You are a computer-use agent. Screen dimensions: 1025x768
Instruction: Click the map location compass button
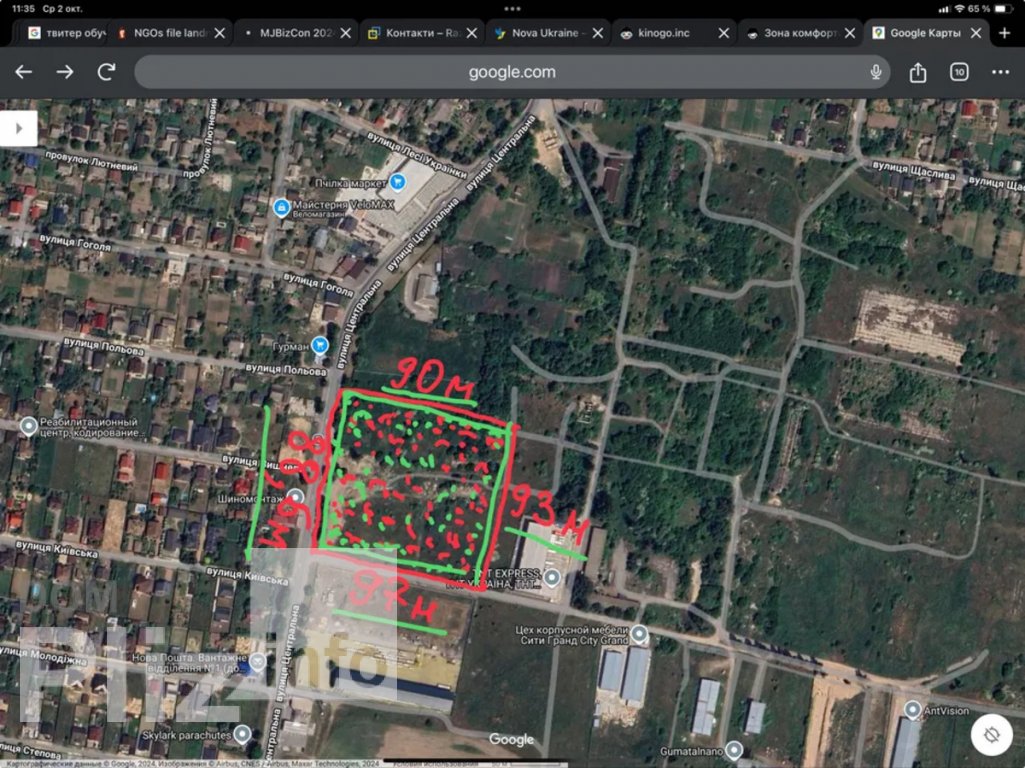[991, 735]
